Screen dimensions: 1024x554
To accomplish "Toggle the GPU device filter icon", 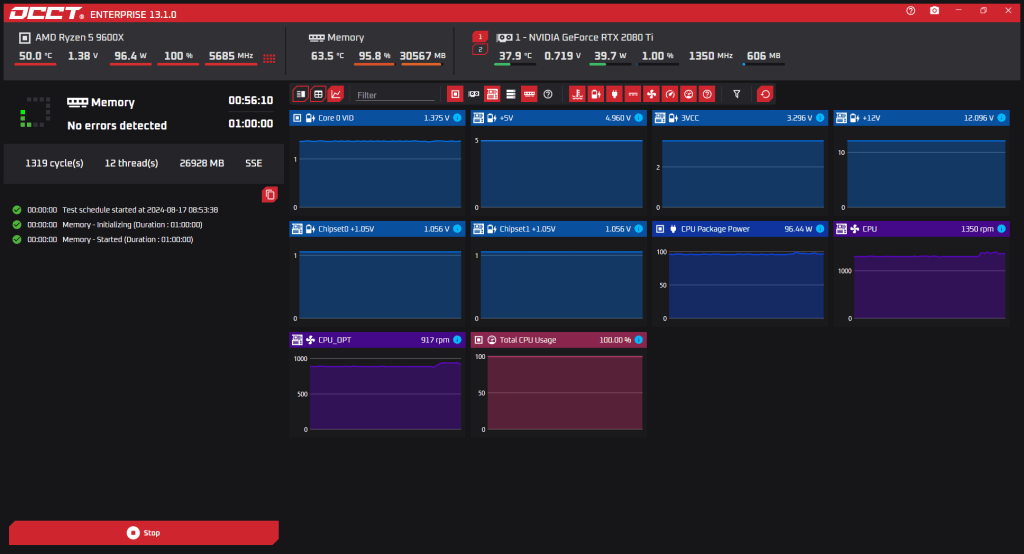I will point(473,94).
